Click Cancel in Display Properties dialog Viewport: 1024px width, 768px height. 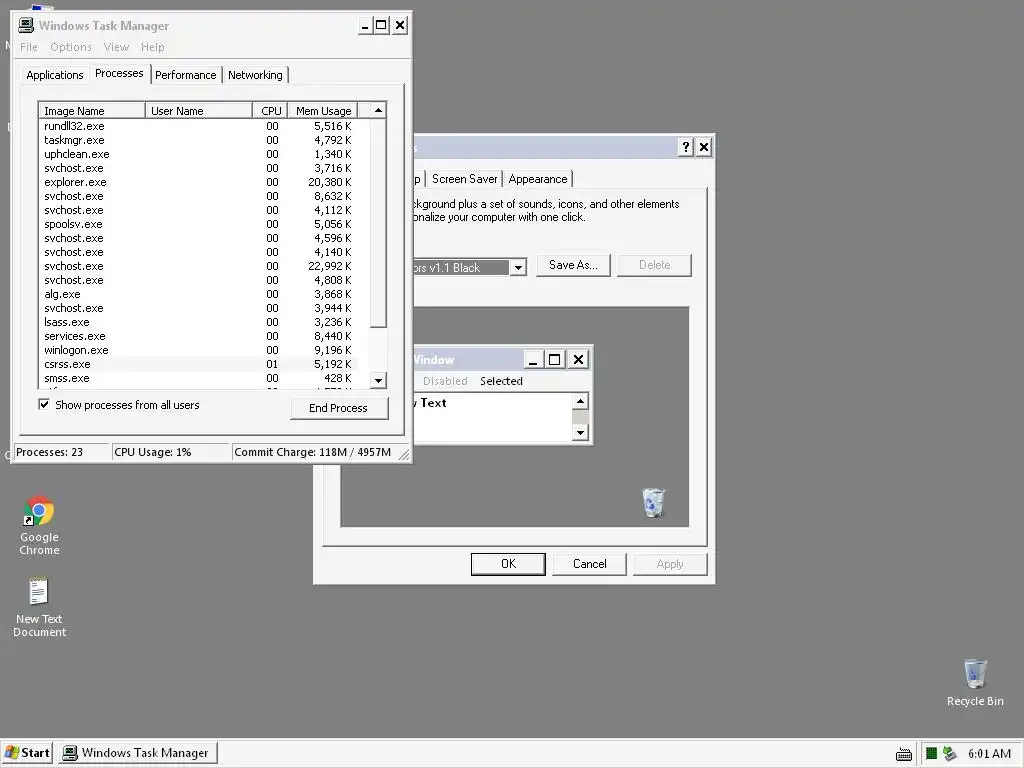pyautogui.click(x=590, y=564)
